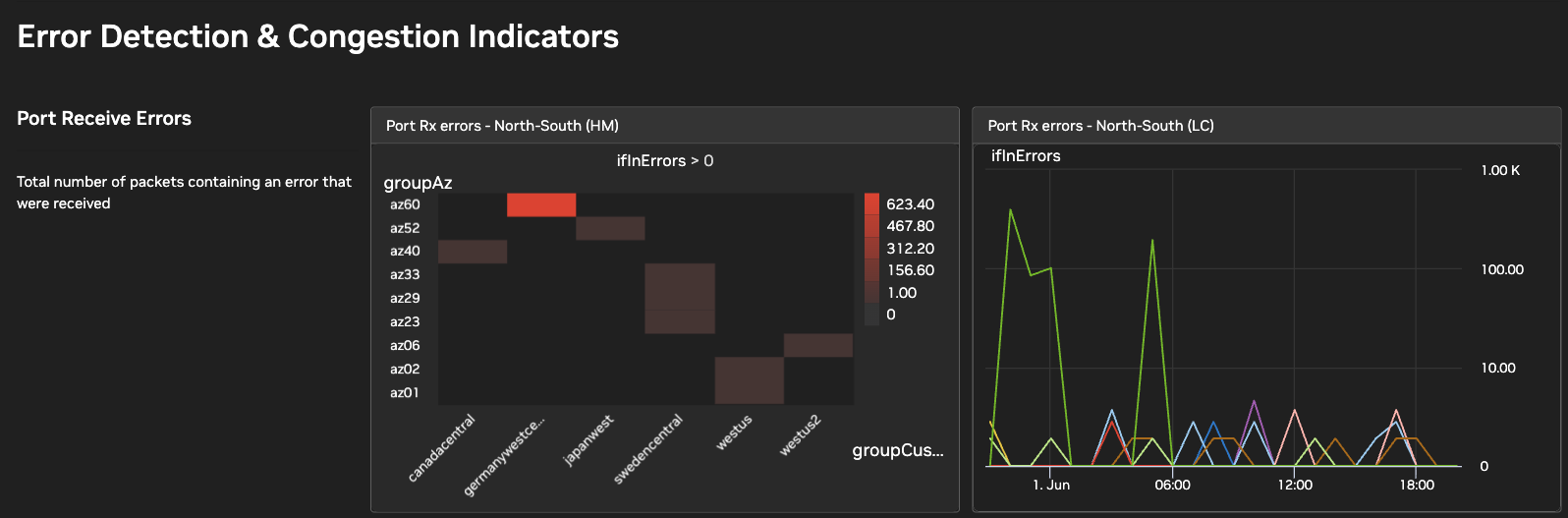Click the purple line peak in the line chart
The height and width of the screenshot is (518, 1568).
[x=1254, y=401]
